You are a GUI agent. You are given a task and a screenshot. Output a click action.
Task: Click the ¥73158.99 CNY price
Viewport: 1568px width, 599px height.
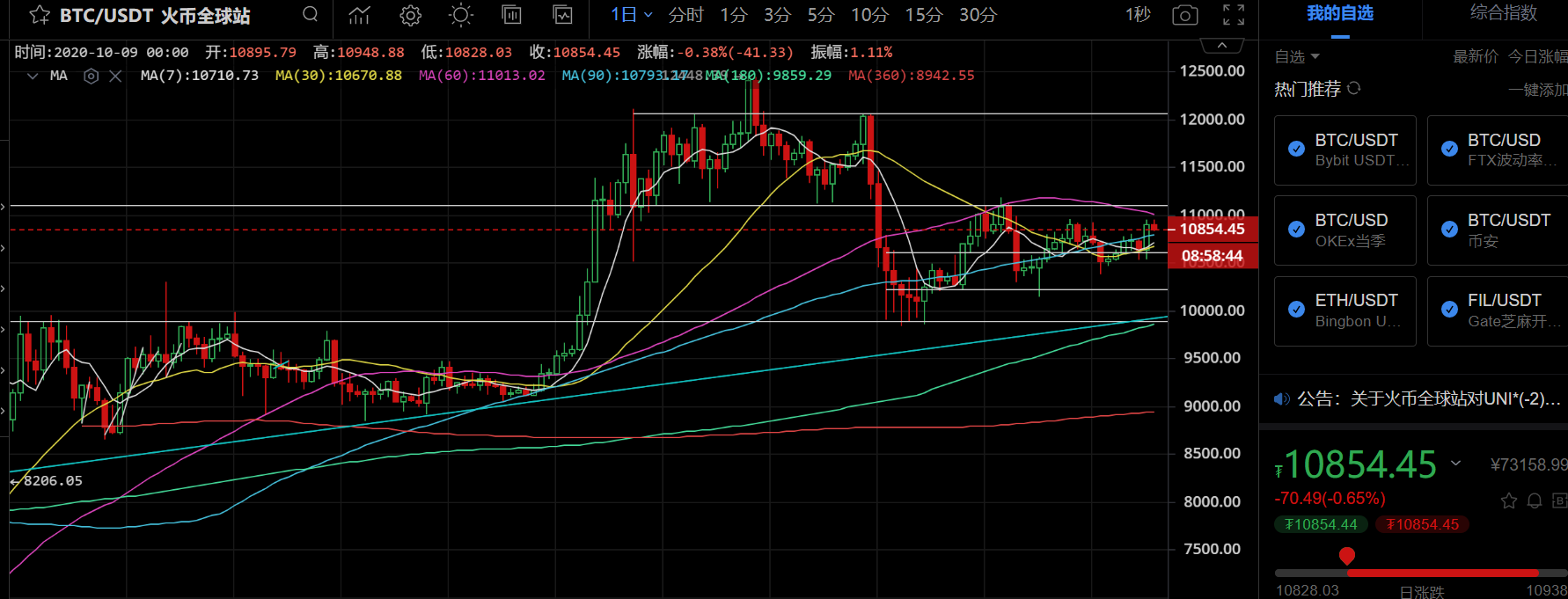click(1529, 464)
